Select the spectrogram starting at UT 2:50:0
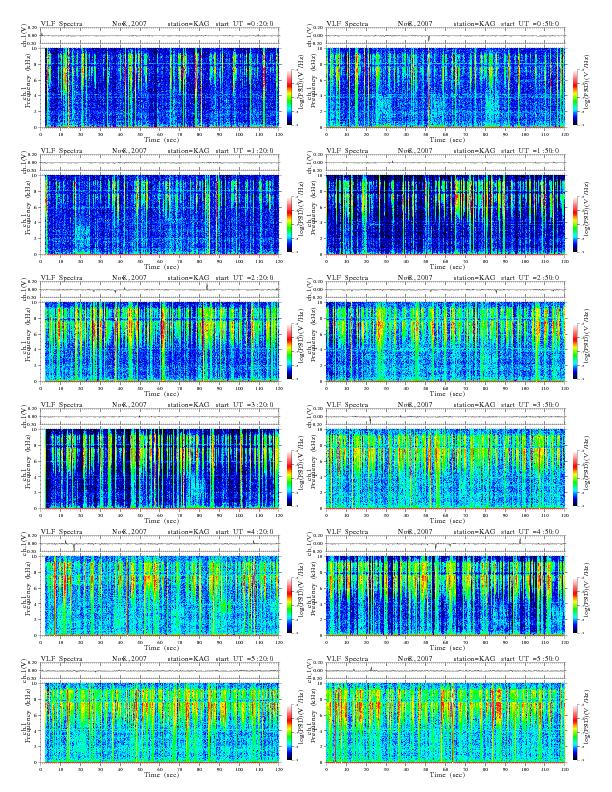 pyautogui.click(x=446, y=341)
